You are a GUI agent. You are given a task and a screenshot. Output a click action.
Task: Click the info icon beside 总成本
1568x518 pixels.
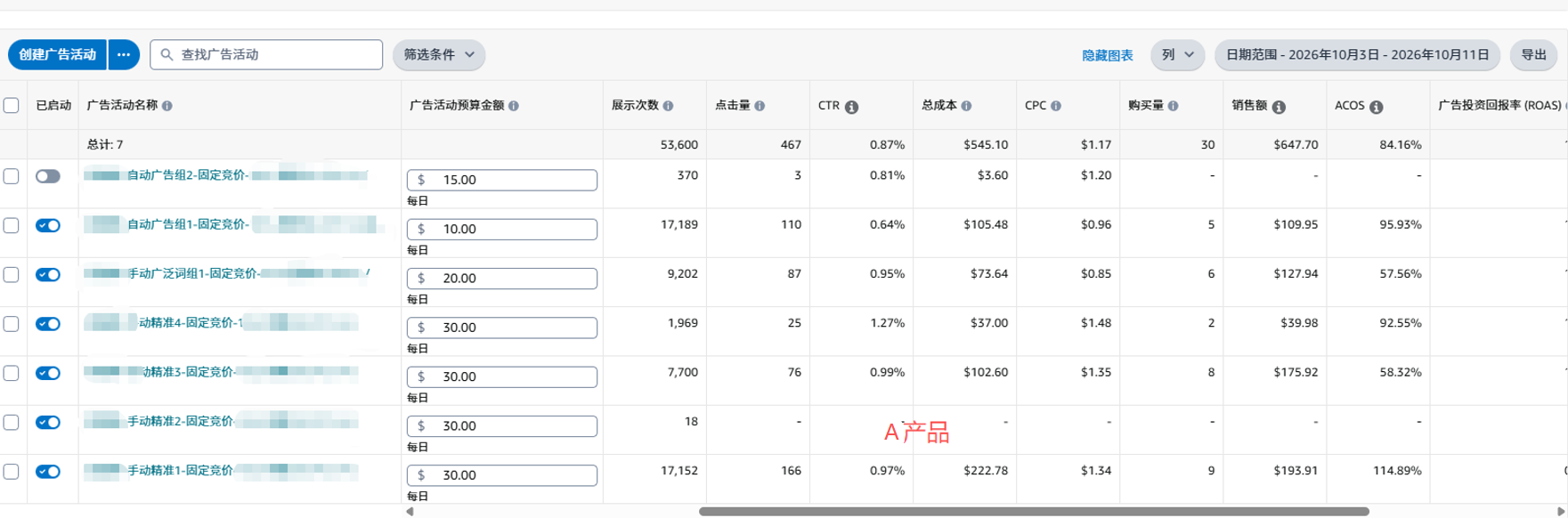[966, 106]
